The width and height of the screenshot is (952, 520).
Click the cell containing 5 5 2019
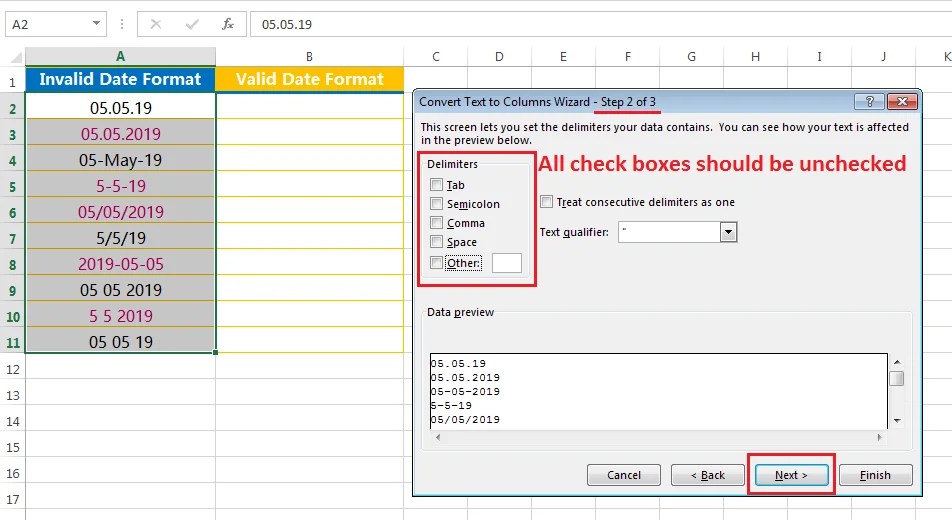pyautogui.click(x=120, y=316)
